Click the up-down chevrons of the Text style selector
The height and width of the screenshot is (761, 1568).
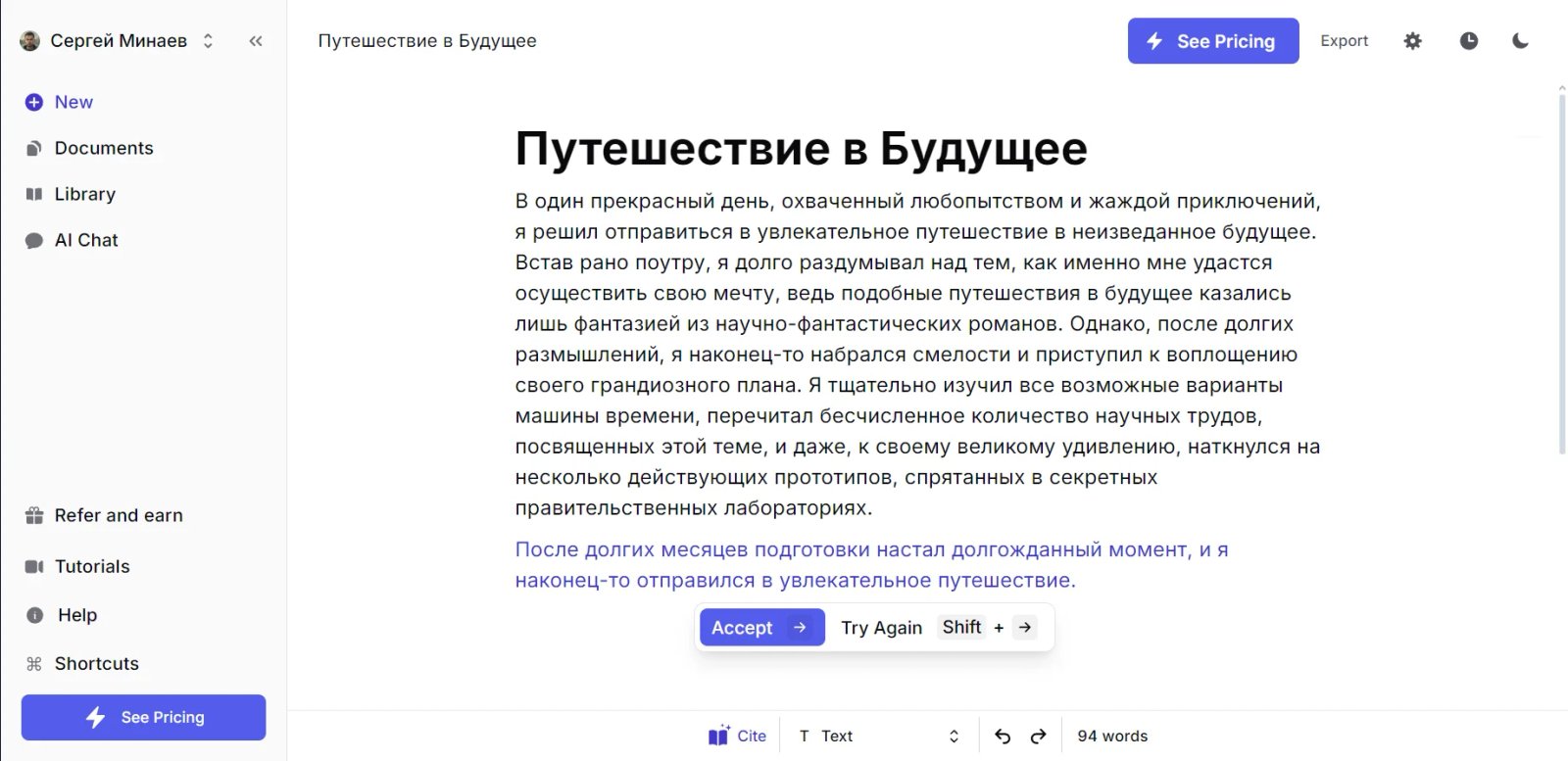point(954,737)
